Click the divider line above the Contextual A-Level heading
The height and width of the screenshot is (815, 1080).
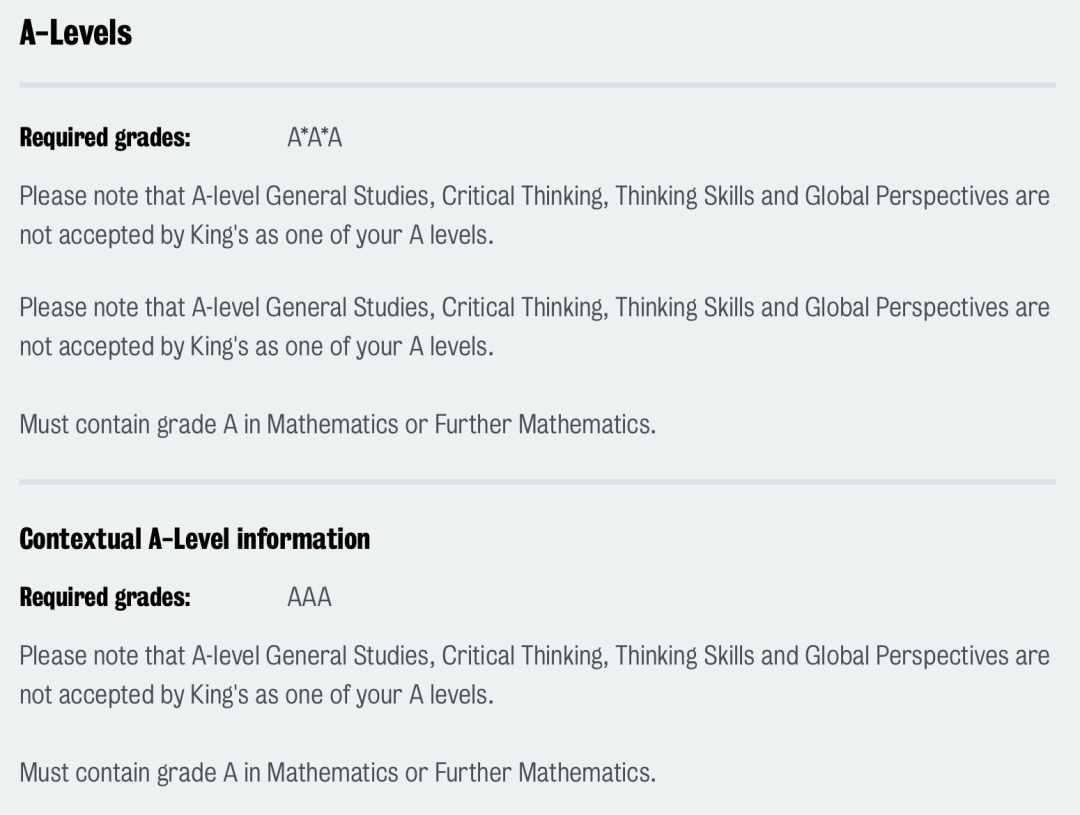(x=538, y=482)
